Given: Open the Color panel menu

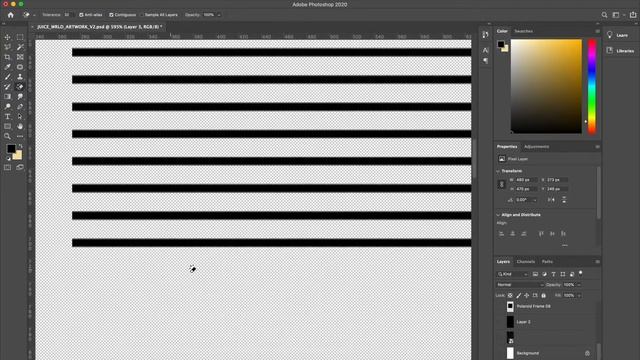Looking at the screenshot, I should click(x=597, y=31).
